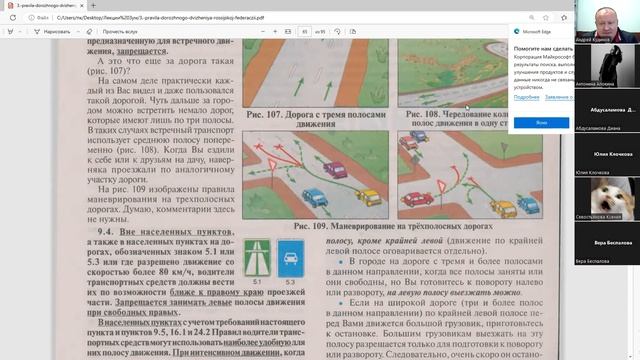The image size is (640, 360).
Task: Reload the PDF page in Edge
Action: tap(13, 18)
